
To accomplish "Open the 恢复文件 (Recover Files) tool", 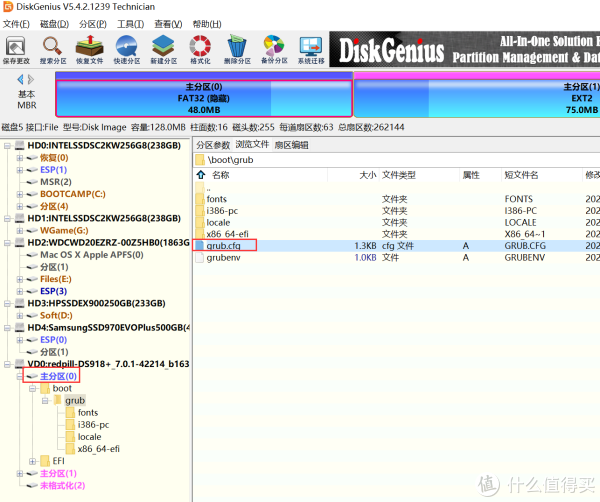I will (x=89, y=48).
